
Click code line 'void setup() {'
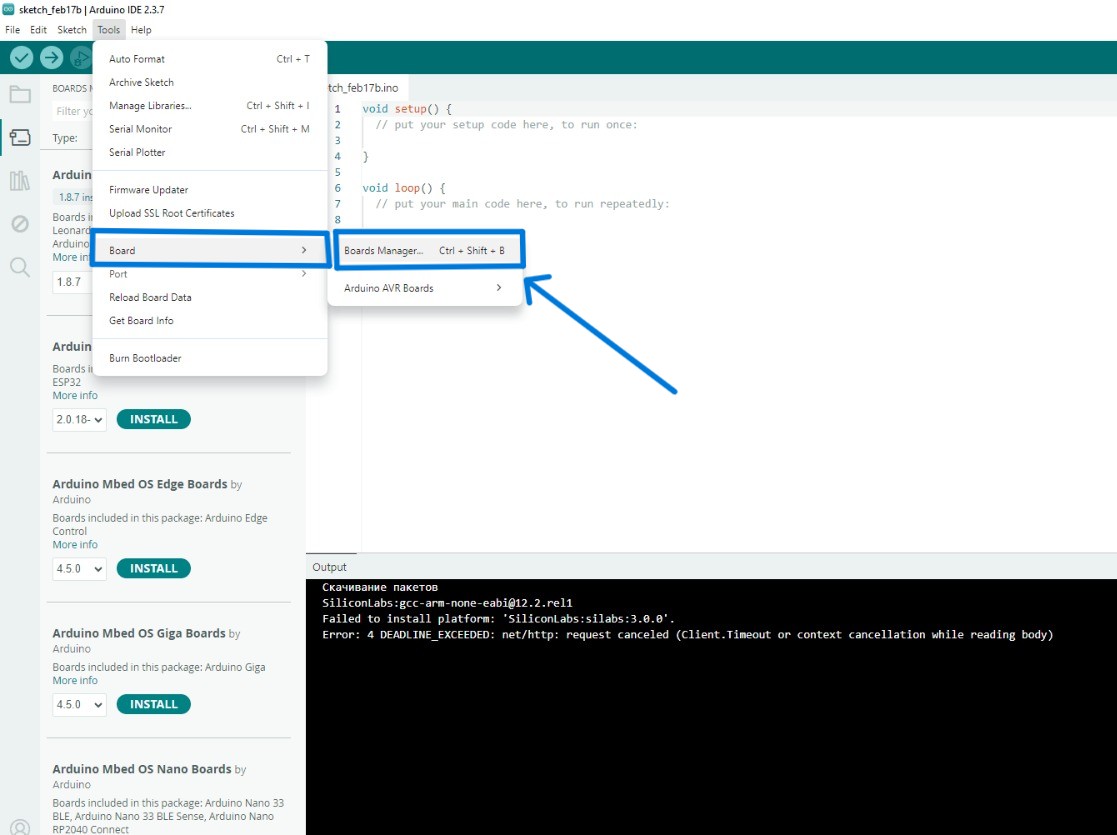407,109
